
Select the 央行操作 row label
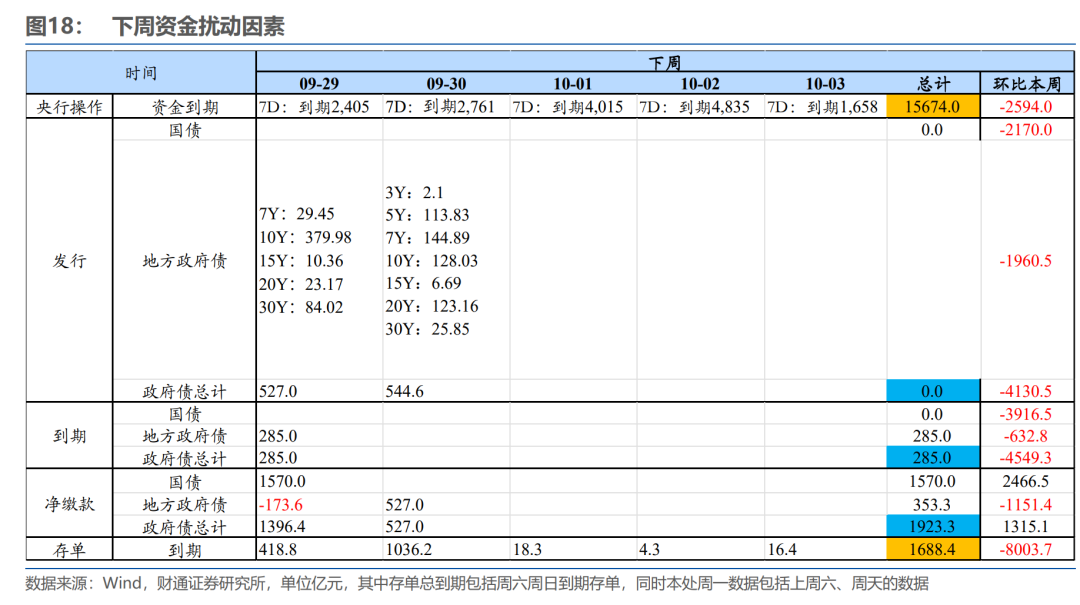point(69,107)
